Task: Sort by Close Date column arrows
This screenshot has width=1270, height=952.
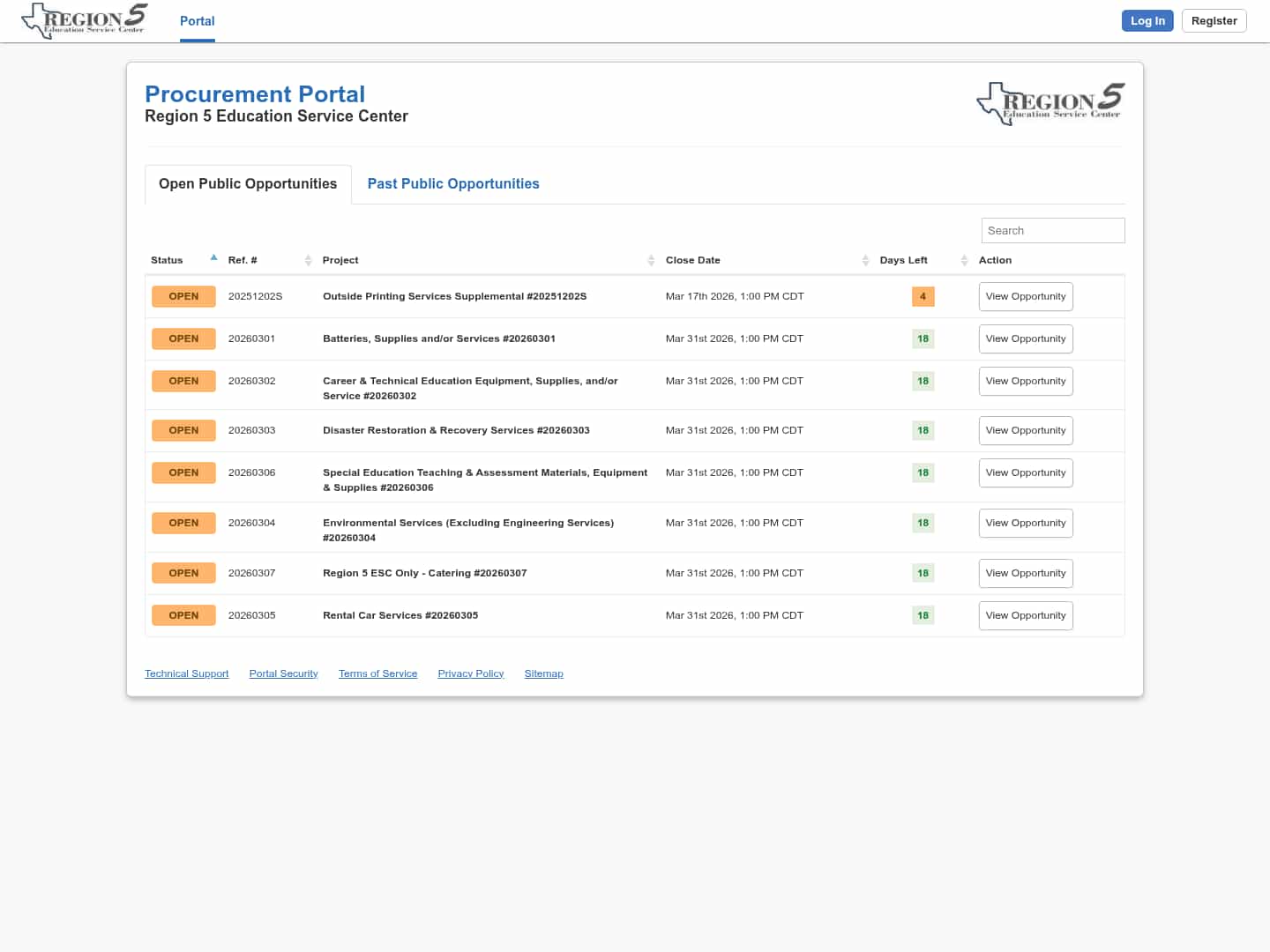Action: [865, 260]
